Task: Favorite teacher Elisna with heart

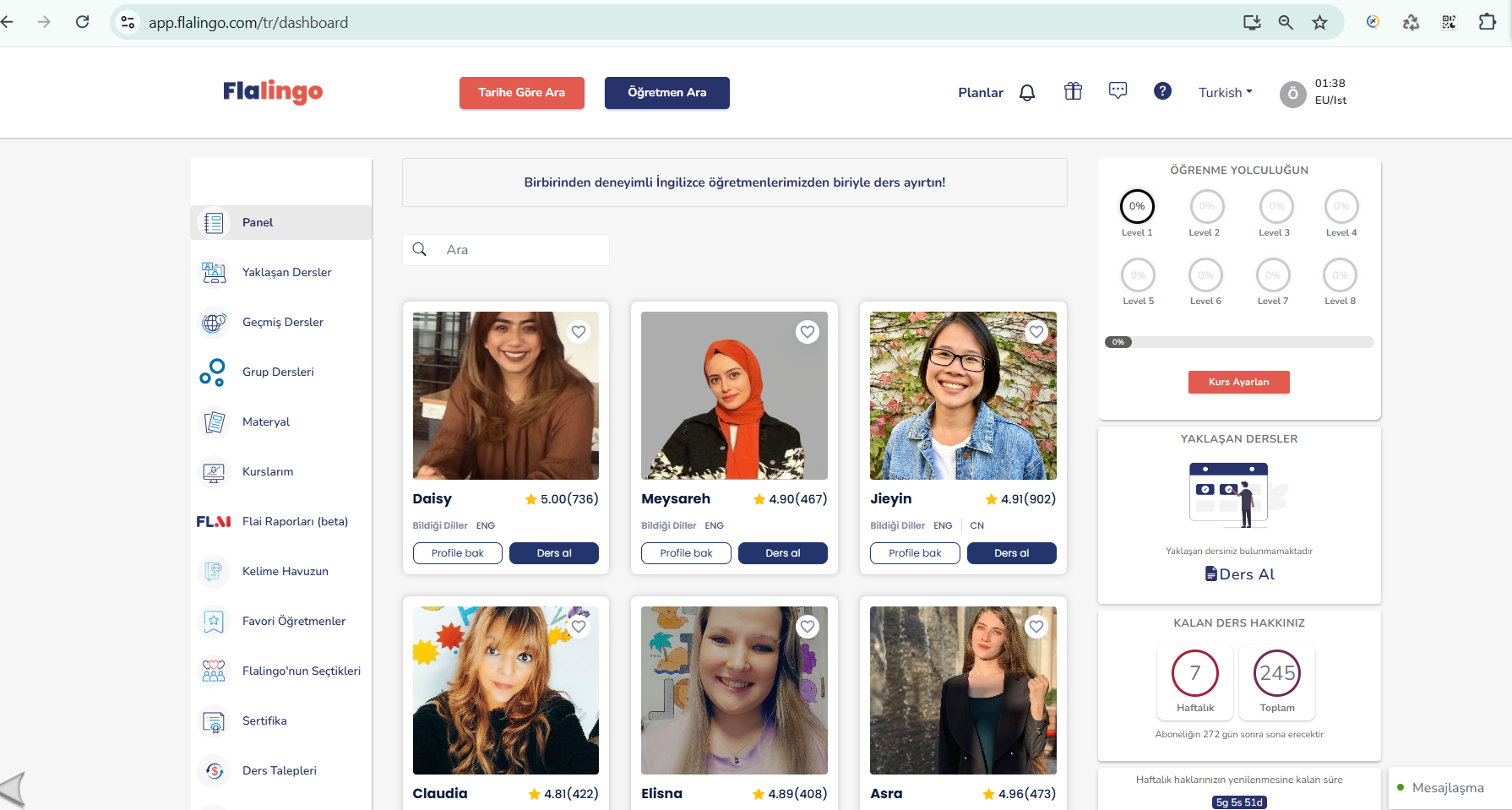Action: click(x=808, y=627)
